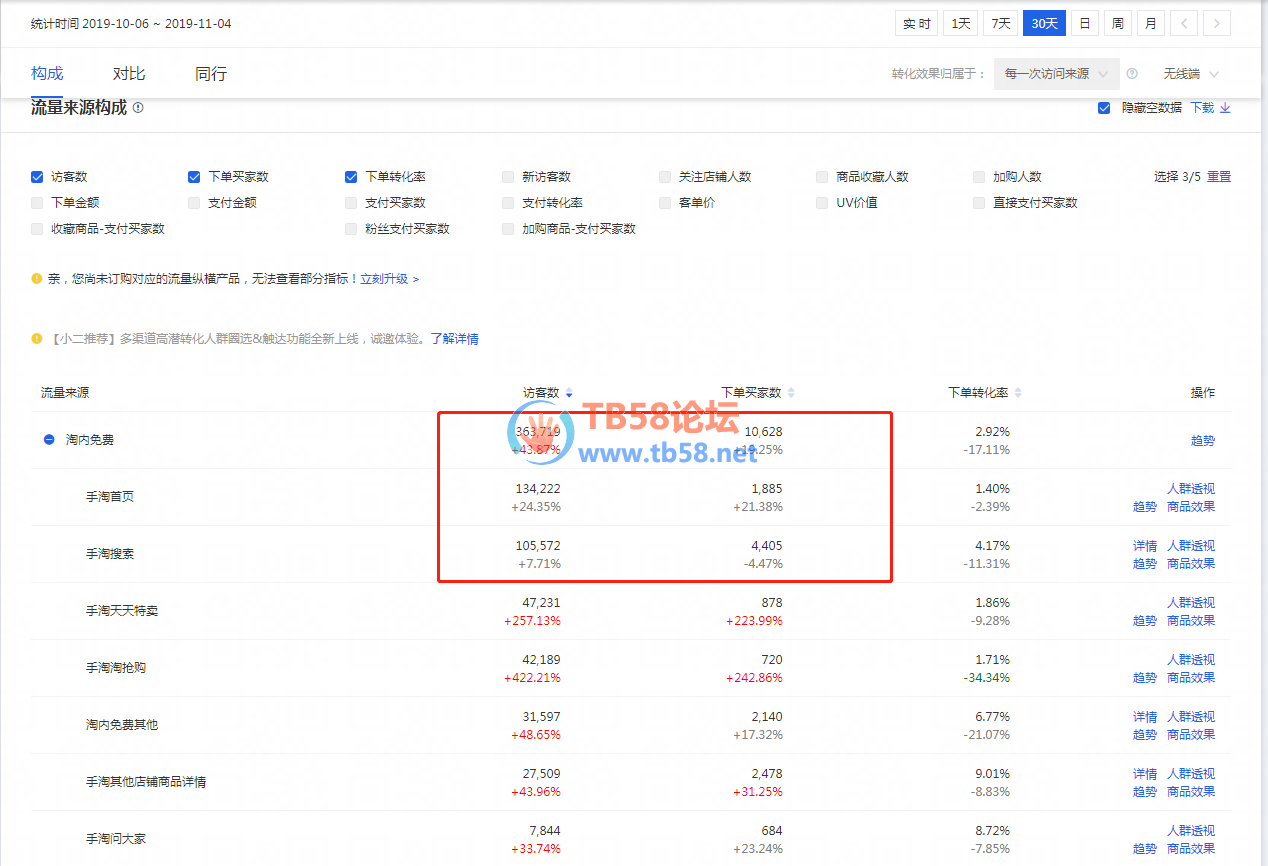Check the 粉丝支付买家数 checkbox

coord(351,229)
